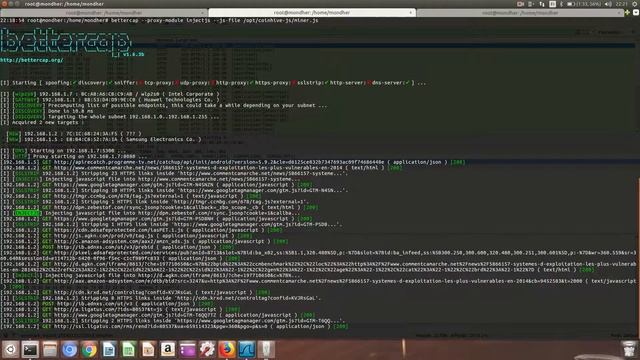Click the 'Proxy starting on 192.168.1.7:8080' line
This screenshot has width=640, height=360.
click(x=73, y=156)
